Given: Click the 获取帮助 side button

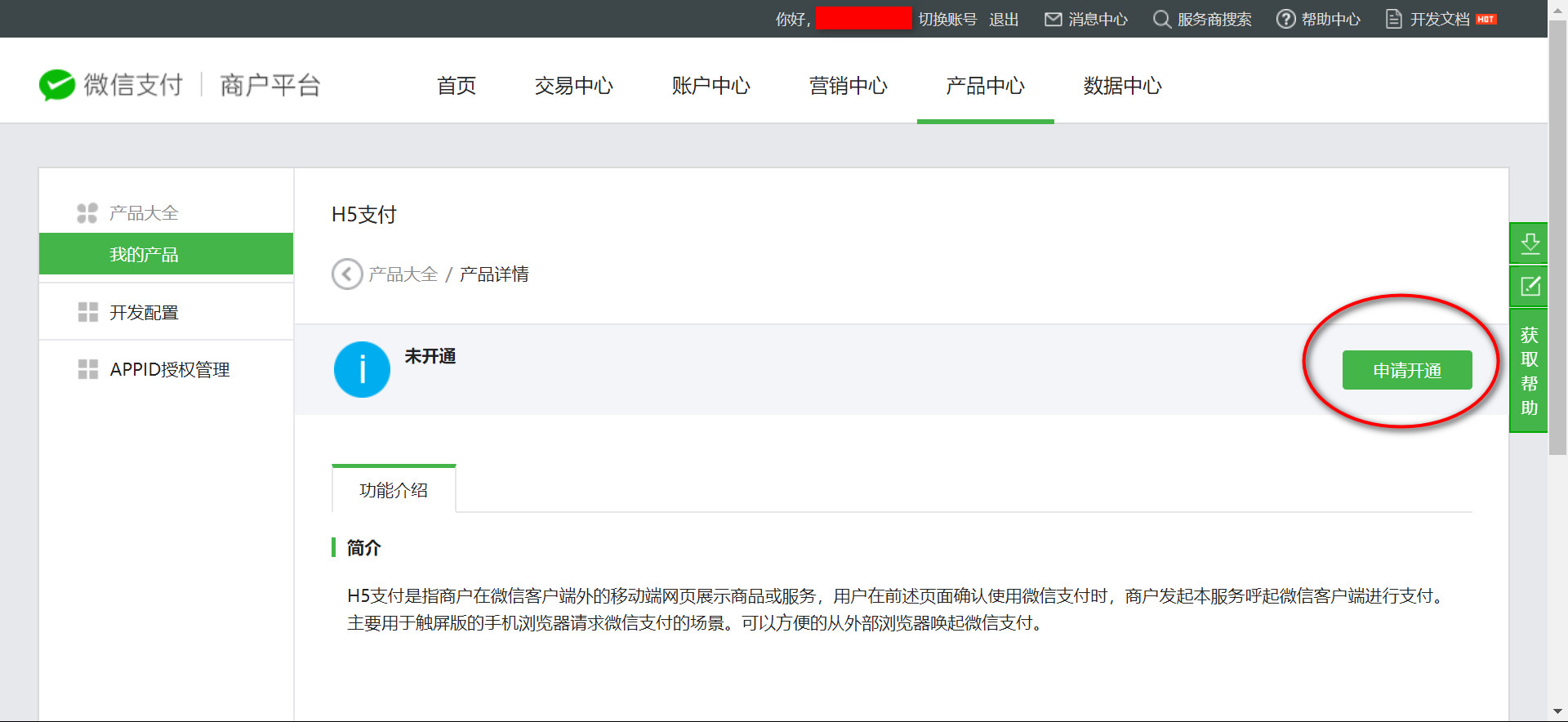Looking at the screenshot, I should coord(1530,370).
